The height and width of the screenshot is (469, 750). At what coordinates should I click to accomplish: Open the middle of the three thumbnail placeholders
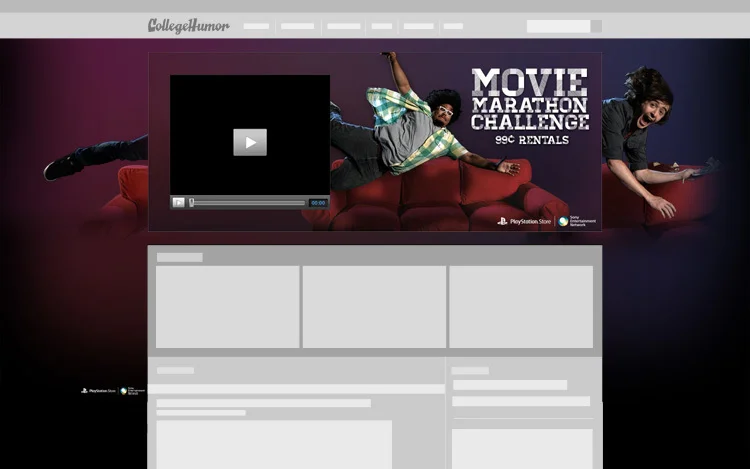pyautogui.click(x=374, y=307)
